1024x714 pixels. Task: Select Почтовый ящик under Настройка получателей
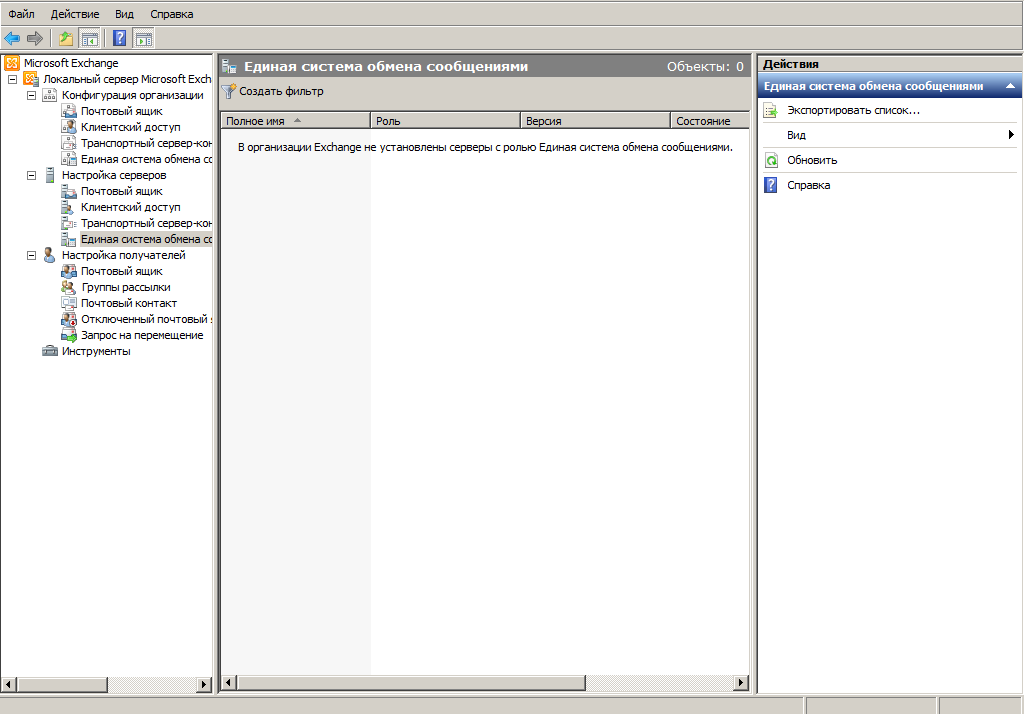pos(121,271)
